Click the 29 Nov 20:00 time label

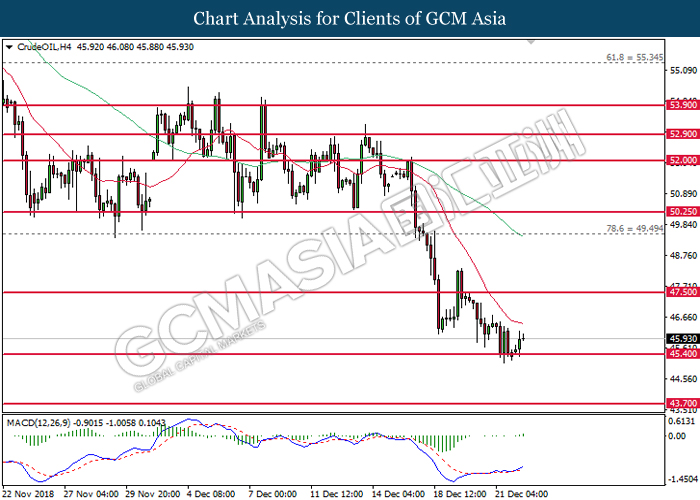tap(153, 494)
